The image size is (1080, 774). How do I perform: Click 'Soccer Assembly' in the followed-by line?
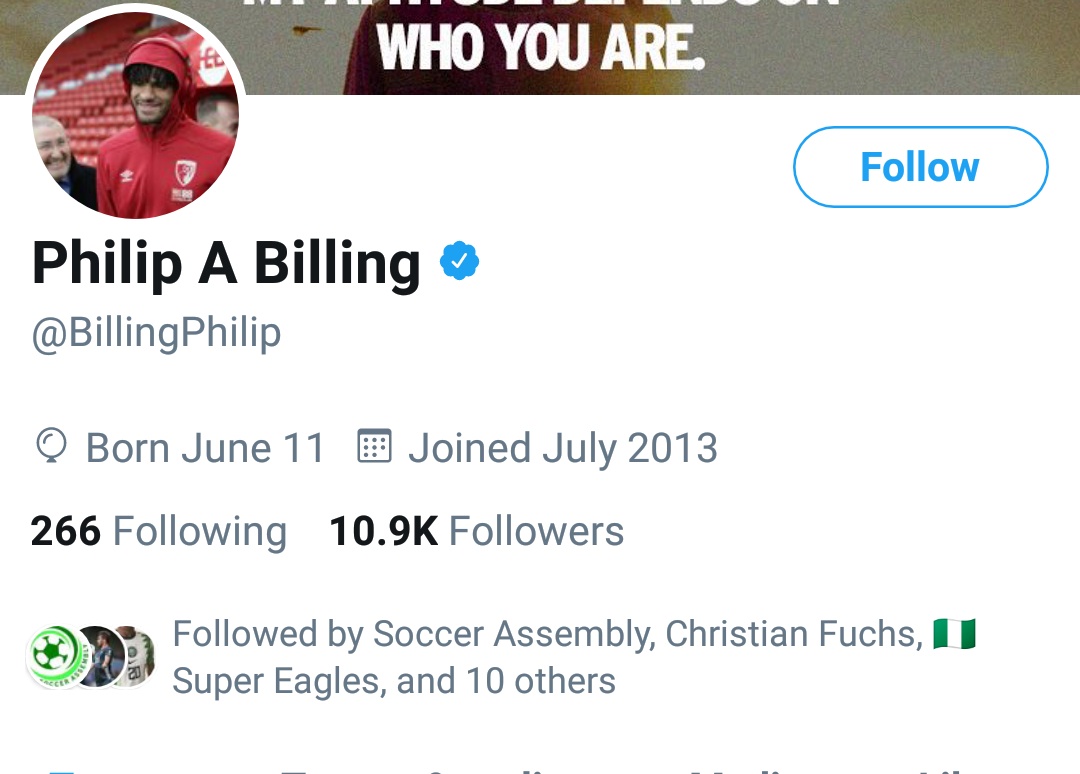tap(512, 634)
